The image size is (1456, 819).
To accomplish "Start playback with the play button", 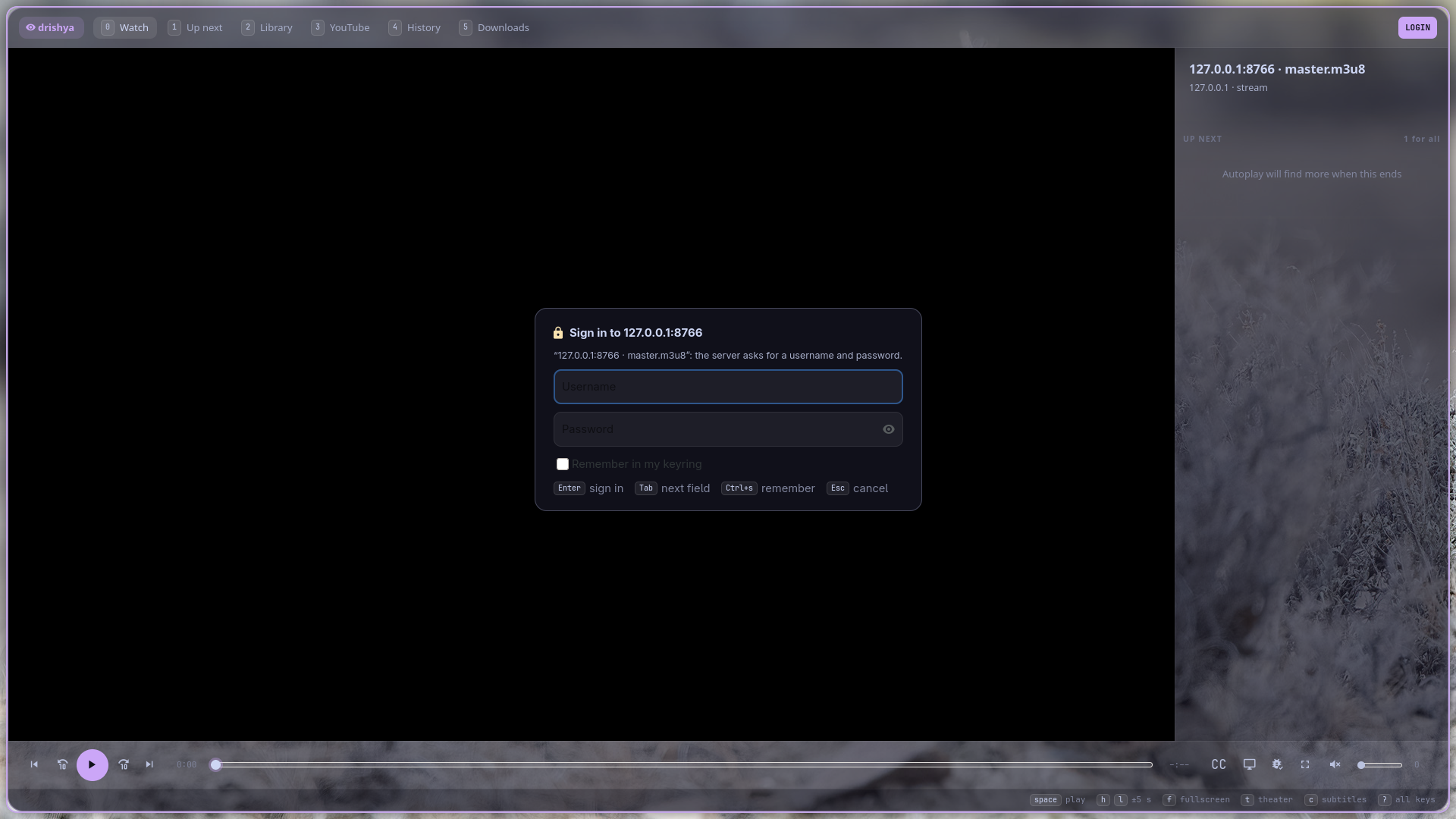I will (93, 764).
